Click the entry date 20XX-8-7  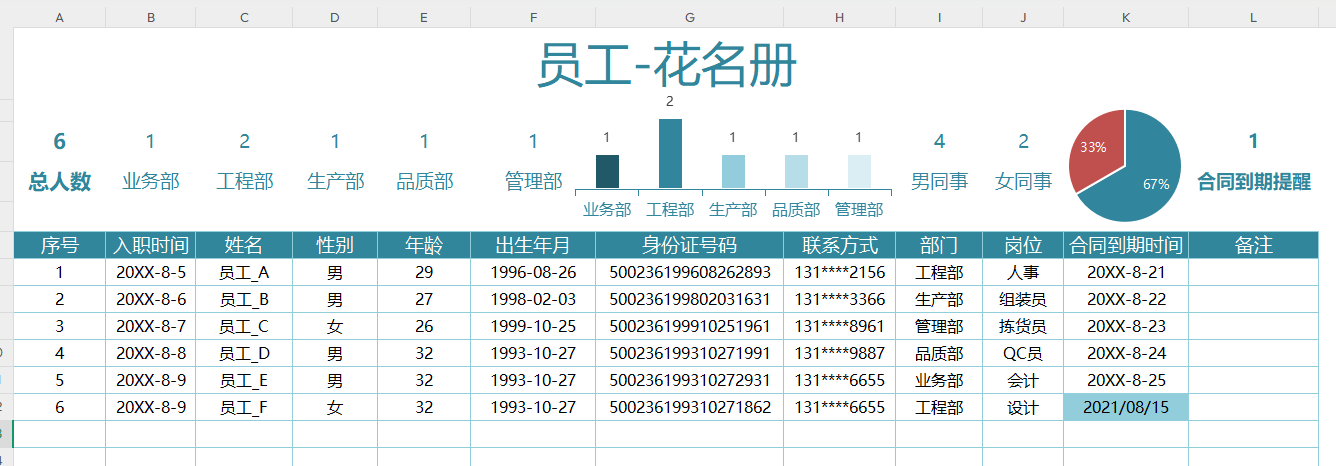pyautogui.click(x=150, y=326)
